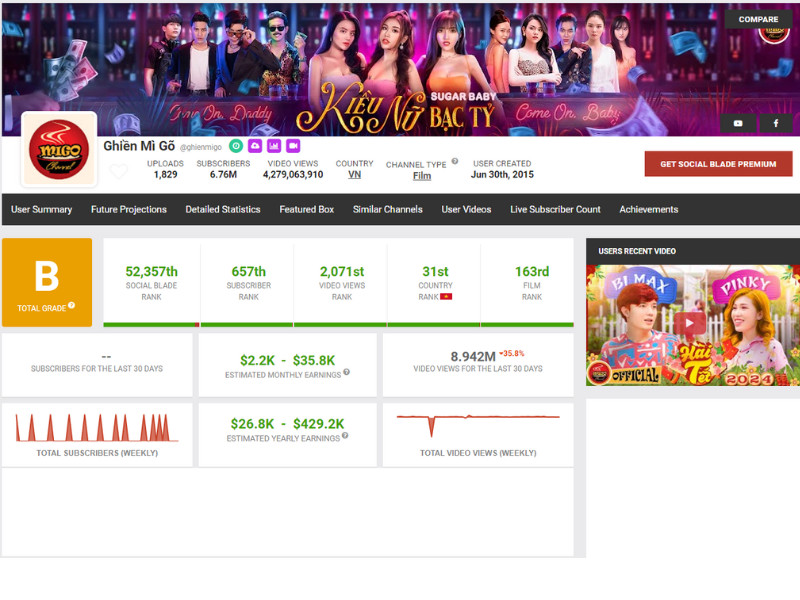This screenshot has height=600, width=800.
Task: Click the Jun 30th, 2015 creation date
Action: pyautogui.click(x=502, y=174)
